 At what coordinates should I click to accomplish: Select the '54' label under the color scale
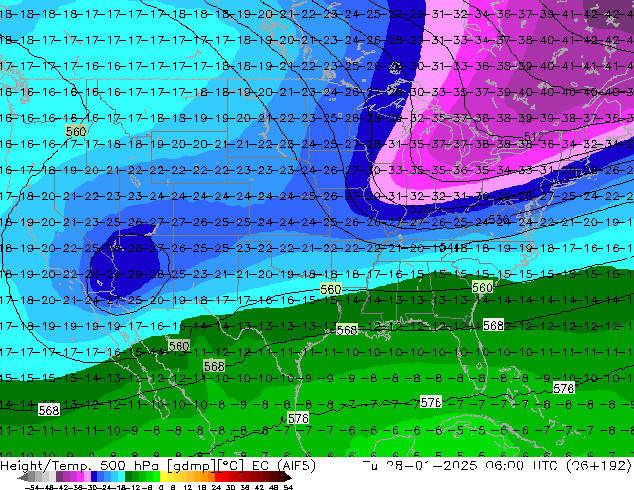pos(288,487)
